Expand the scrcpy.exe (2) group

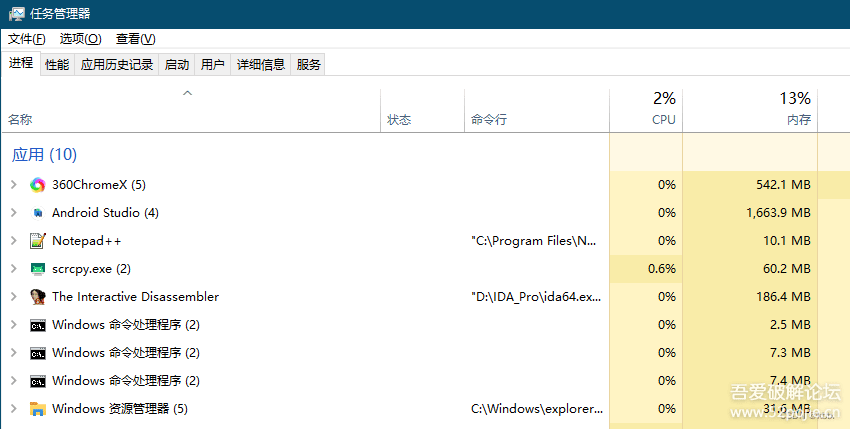point(14,269)
